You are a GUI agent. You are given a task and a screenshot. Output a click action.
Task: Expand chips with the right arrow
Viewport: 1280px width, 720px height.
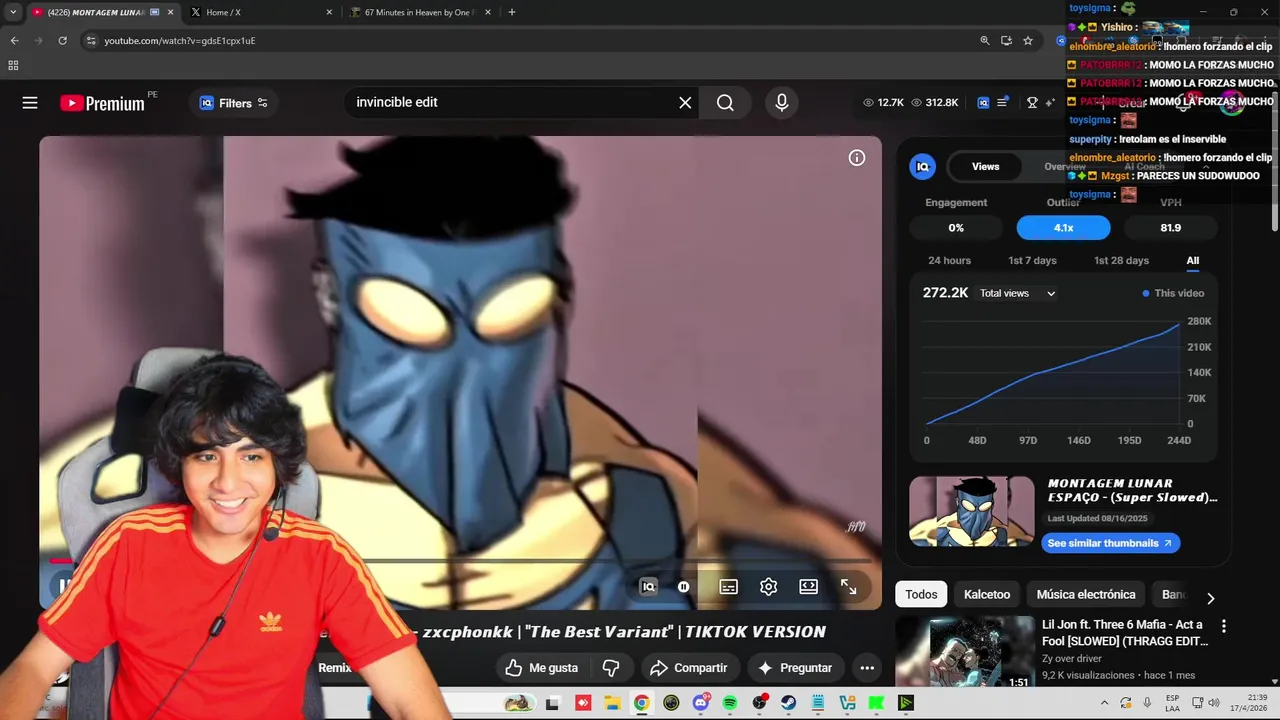click(1210, 598)
